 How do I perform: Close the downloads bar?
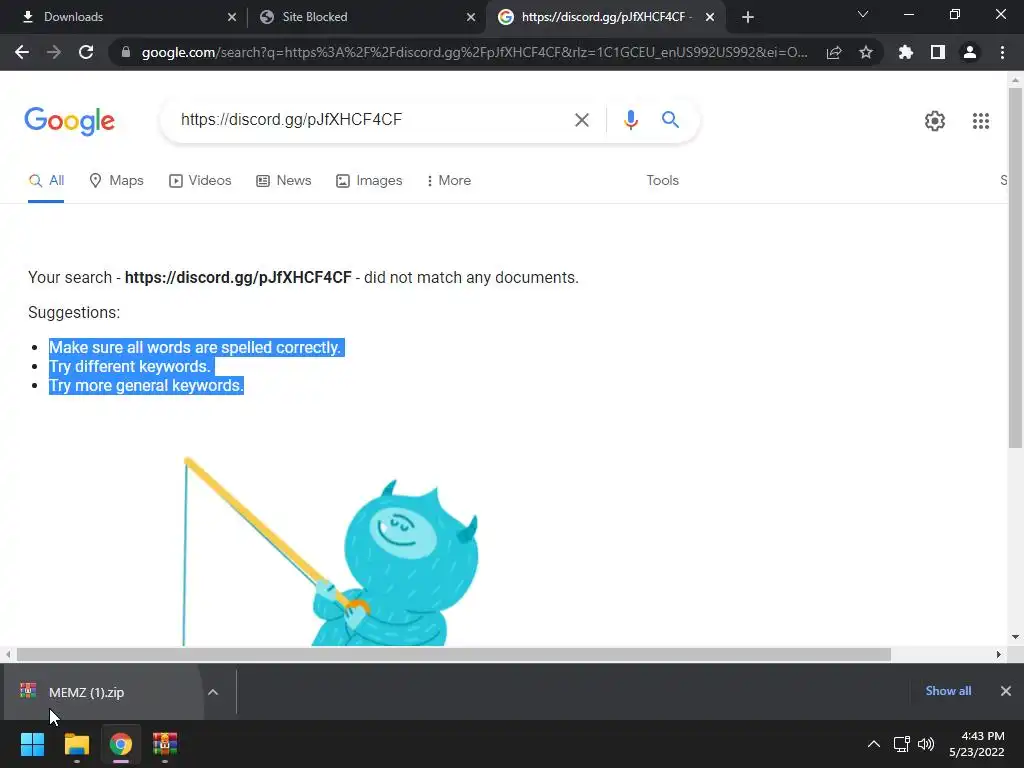pos(1005,691)
